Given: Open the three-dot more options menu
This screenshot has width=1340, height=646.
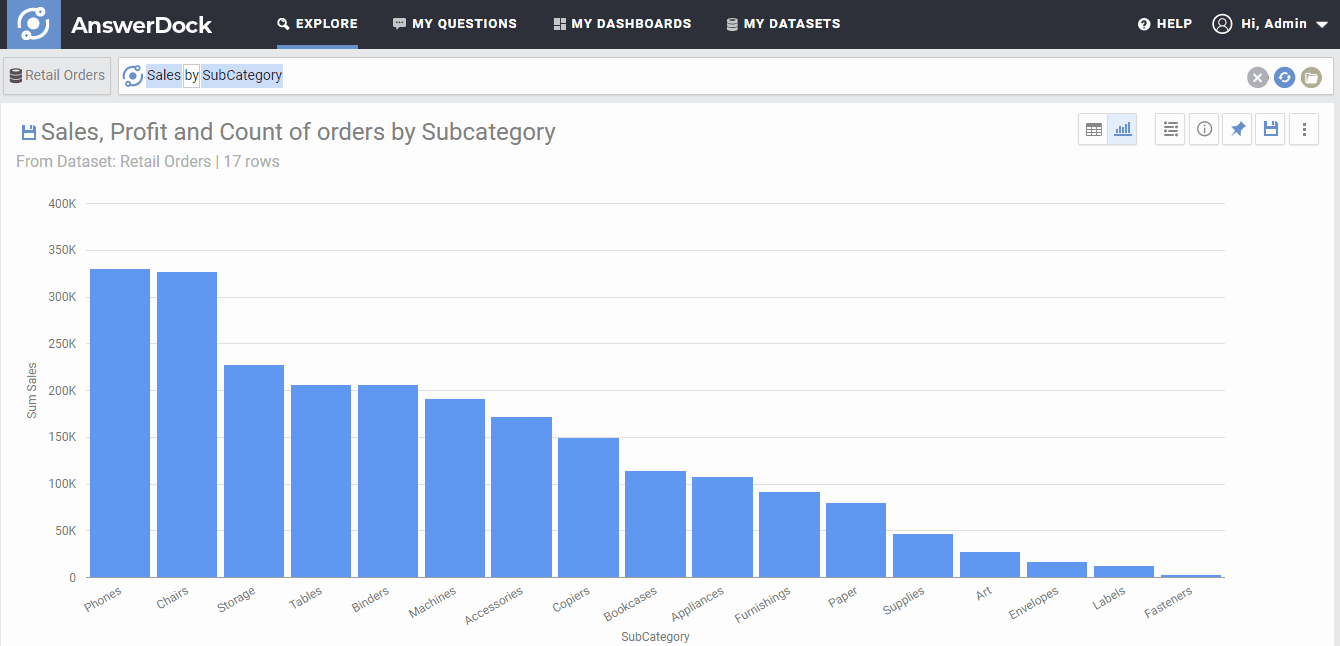Looking at the screenshot, I should click(x=1304, y=129).
